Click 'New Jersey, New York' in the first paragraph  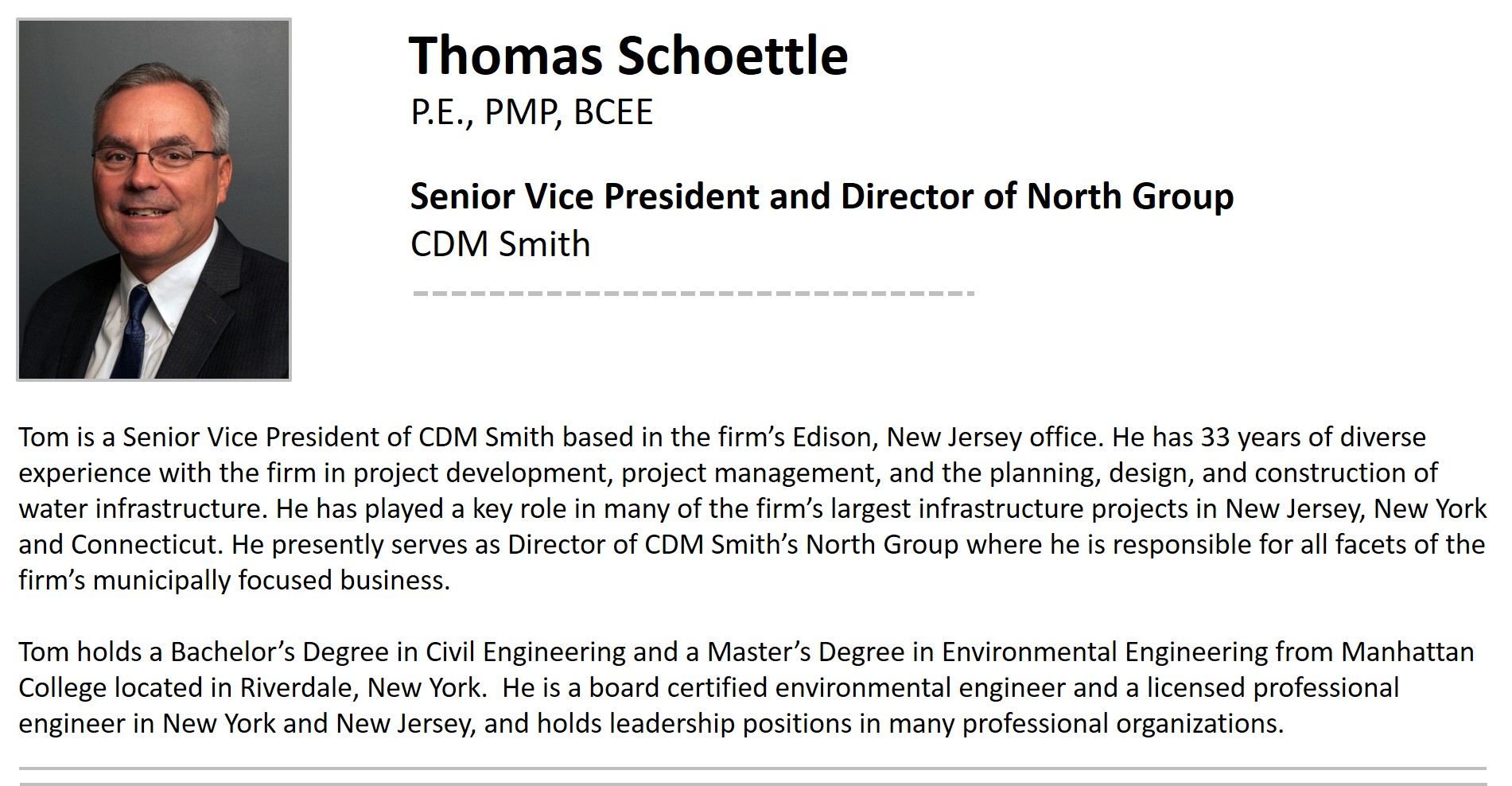tap(1355, 508)
